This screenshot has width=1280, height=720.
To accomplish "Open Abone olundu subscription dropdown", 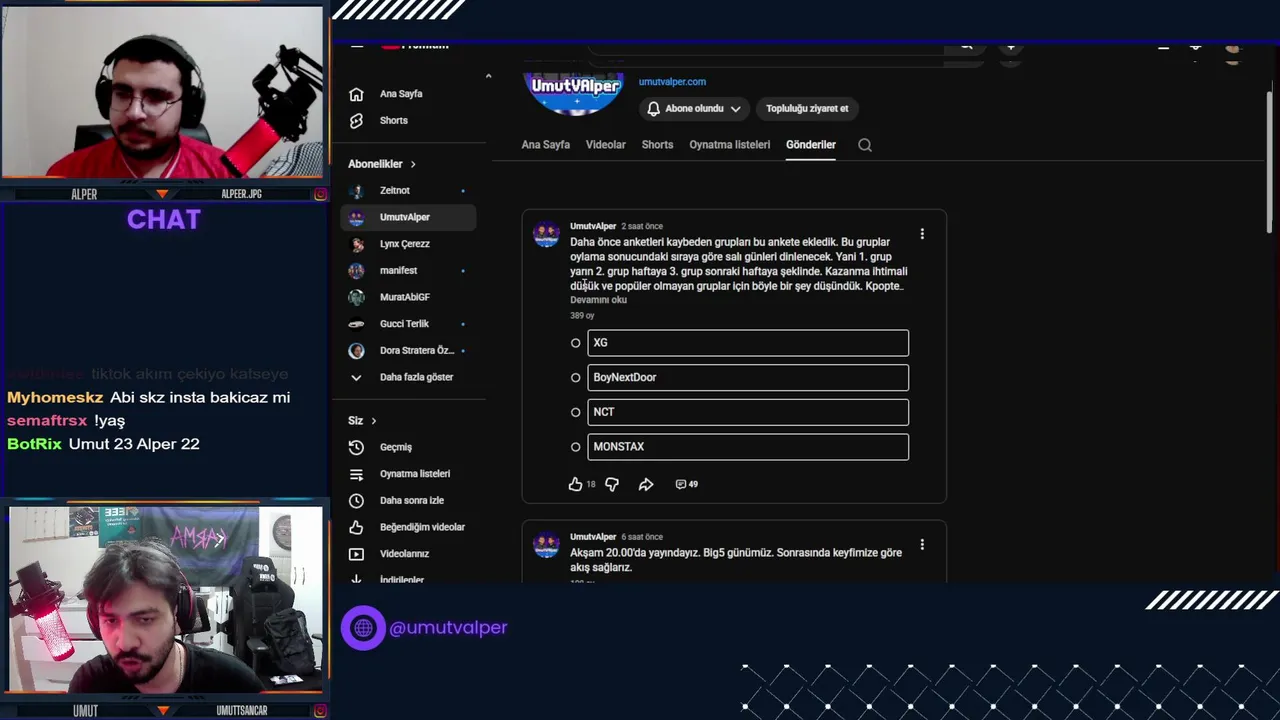I will (x=694, y=109).
